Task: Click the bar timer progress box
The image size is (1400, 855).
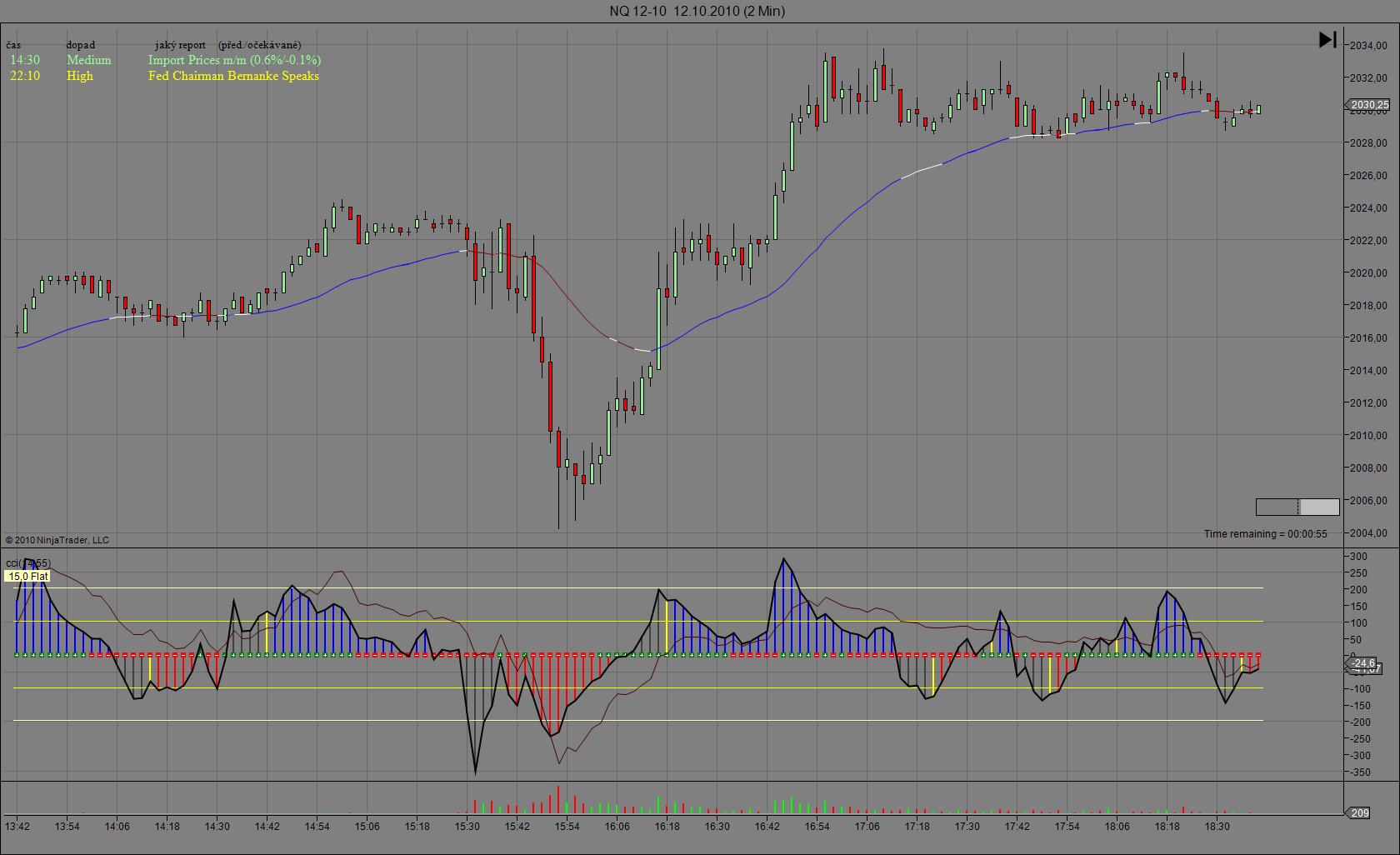Action: pos(1297,507)
